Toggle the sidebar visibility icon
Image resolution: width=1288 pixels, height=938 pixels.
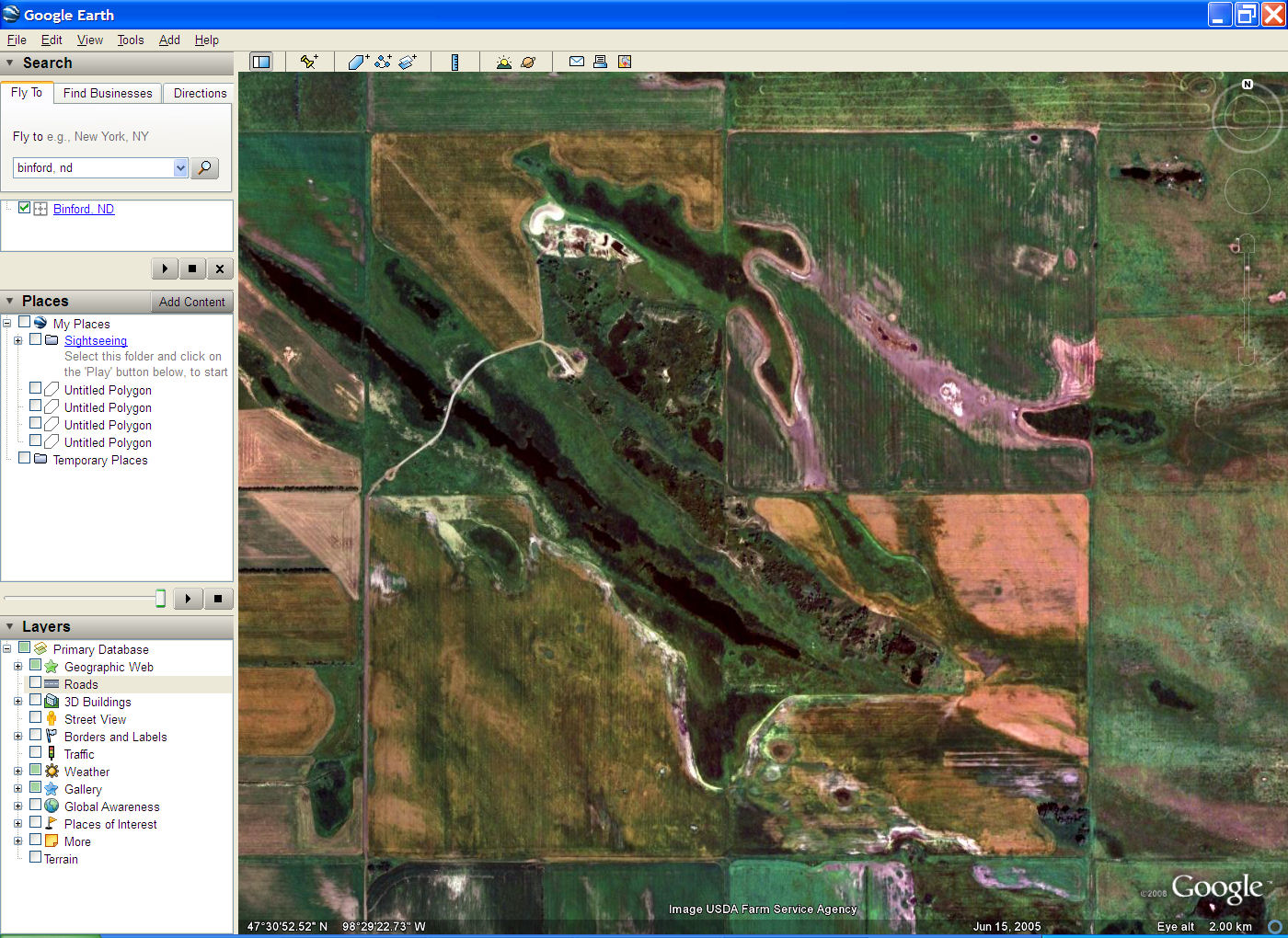(261, 62)
